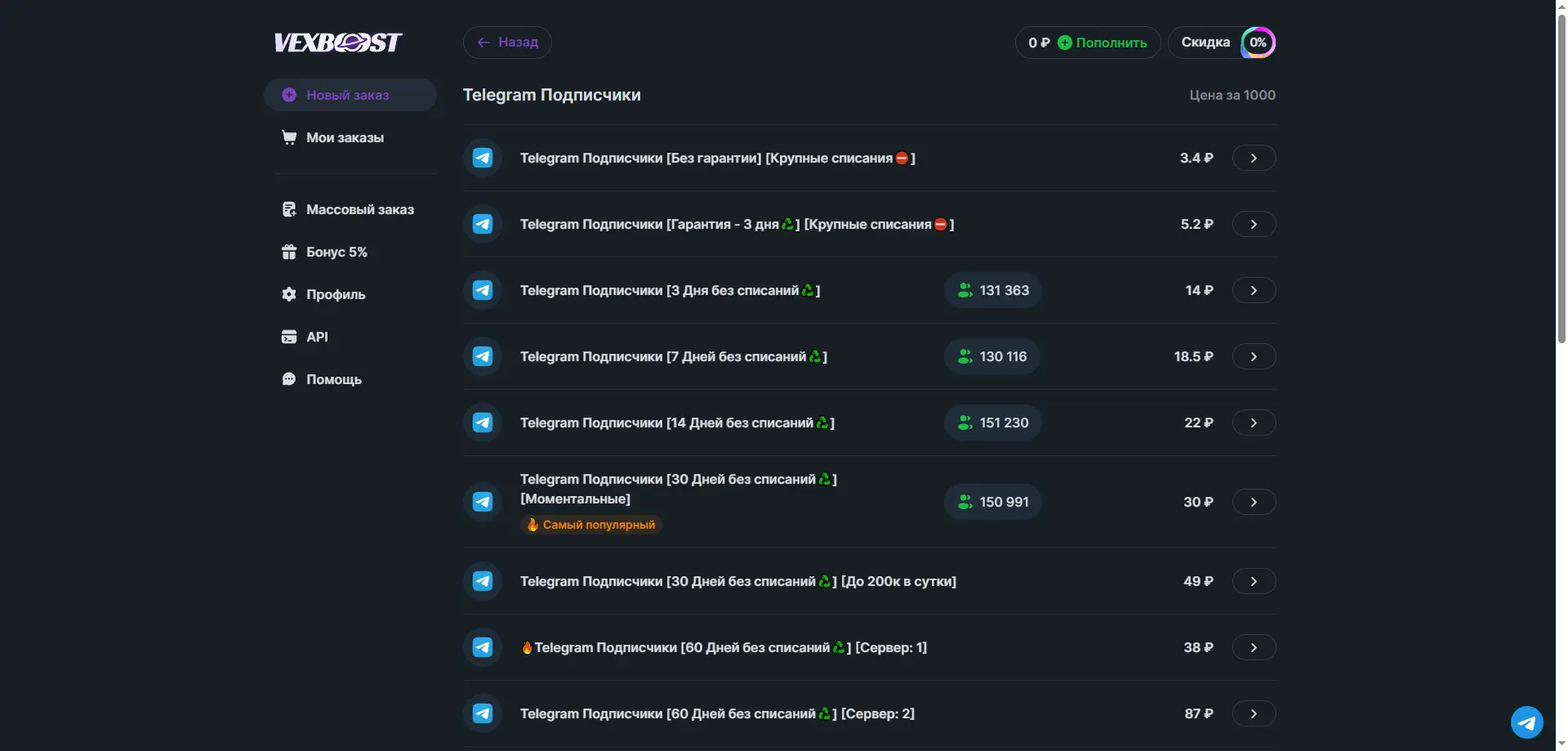1568x751 pixels.
Task: Open the До 200к в сутки chevron
Action: pyautogui.click(x=1254, y=581)
